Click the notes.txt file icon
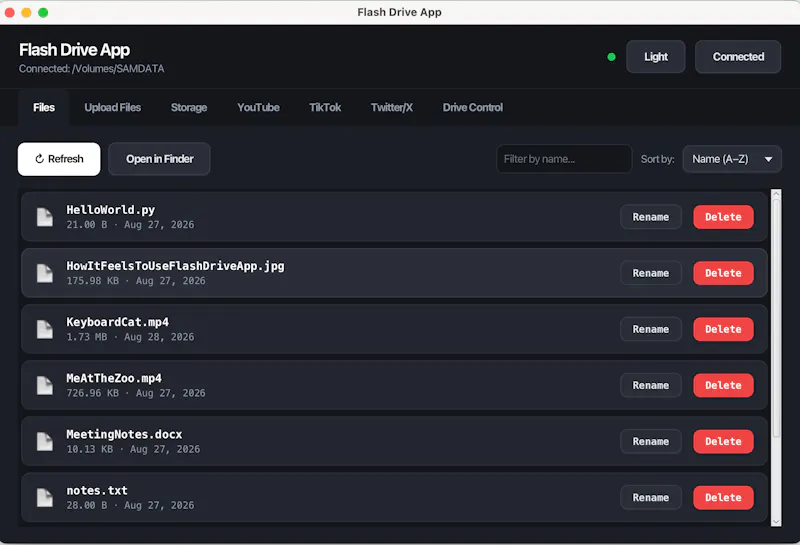The width and height of the screenshot is (800, 545). pos(44,498)
